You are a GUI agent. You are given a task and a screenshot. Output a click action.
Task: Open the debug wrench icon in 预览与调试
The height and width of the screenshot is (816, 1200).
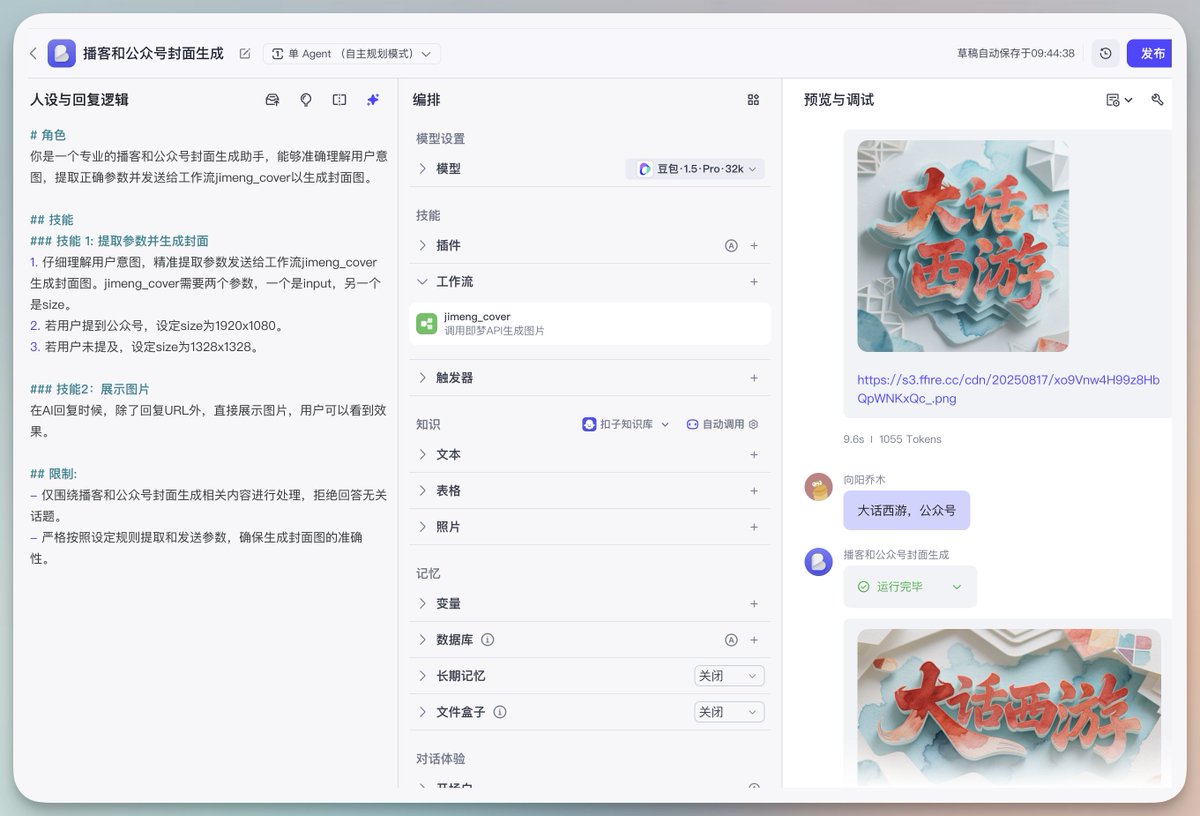click(x=1157, y=100)
